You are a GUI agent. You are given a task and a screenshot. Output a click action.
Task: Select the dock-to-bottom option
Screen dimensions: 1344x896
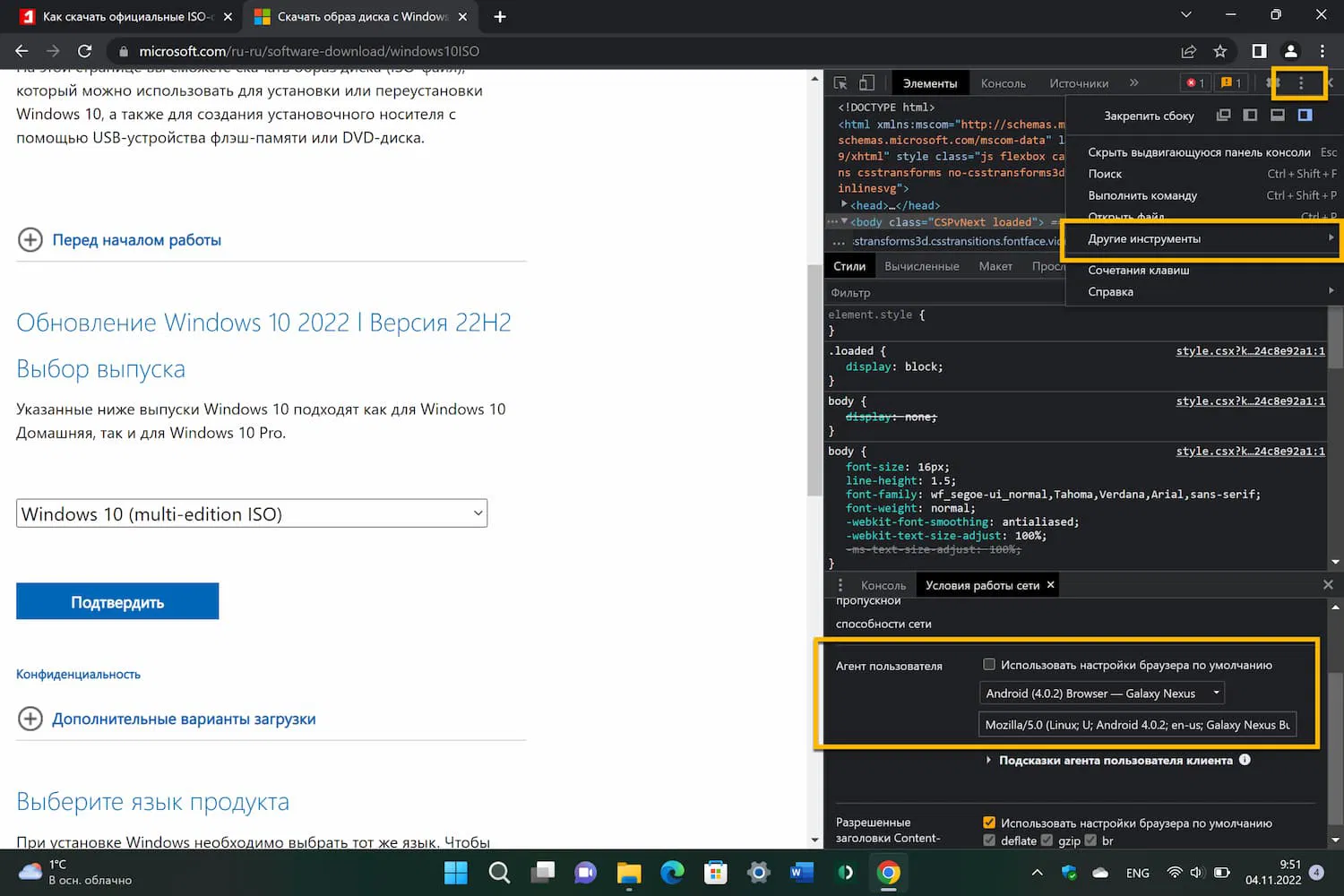(1278, 115)
